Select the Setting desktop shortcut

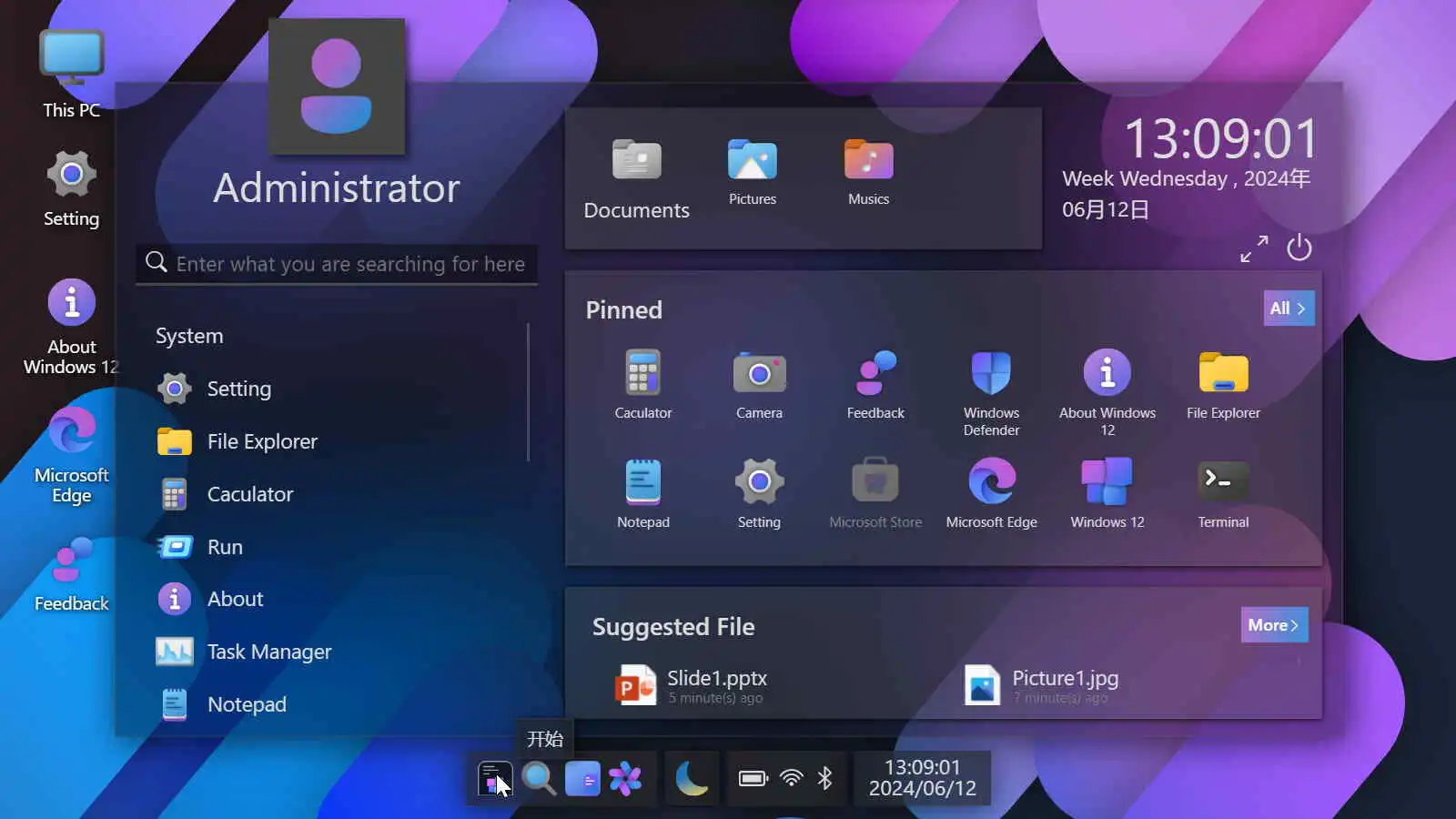(x=71, y=189)
